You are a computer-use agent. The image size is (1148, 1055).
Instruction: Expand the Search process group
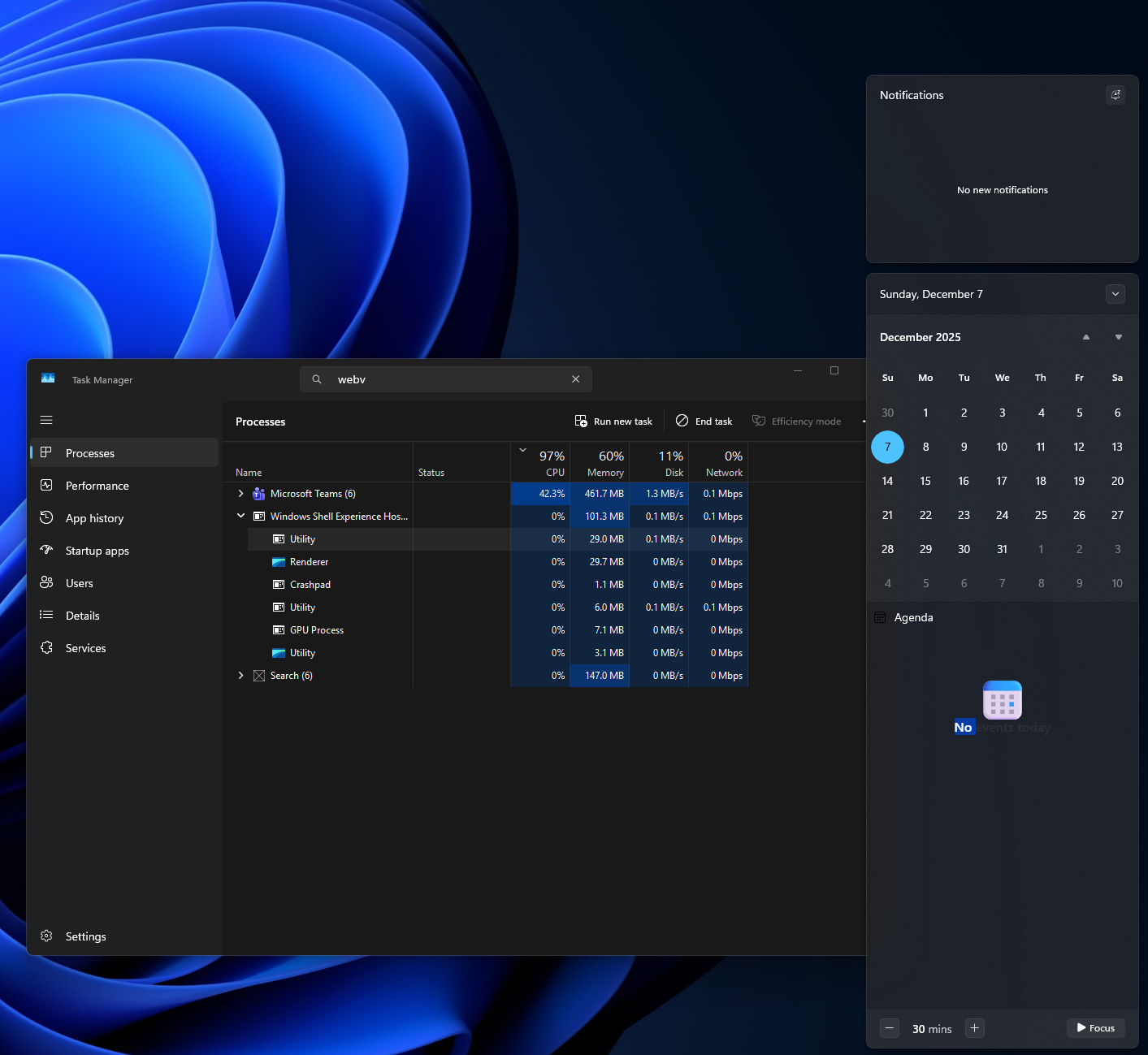click(240, 675)
